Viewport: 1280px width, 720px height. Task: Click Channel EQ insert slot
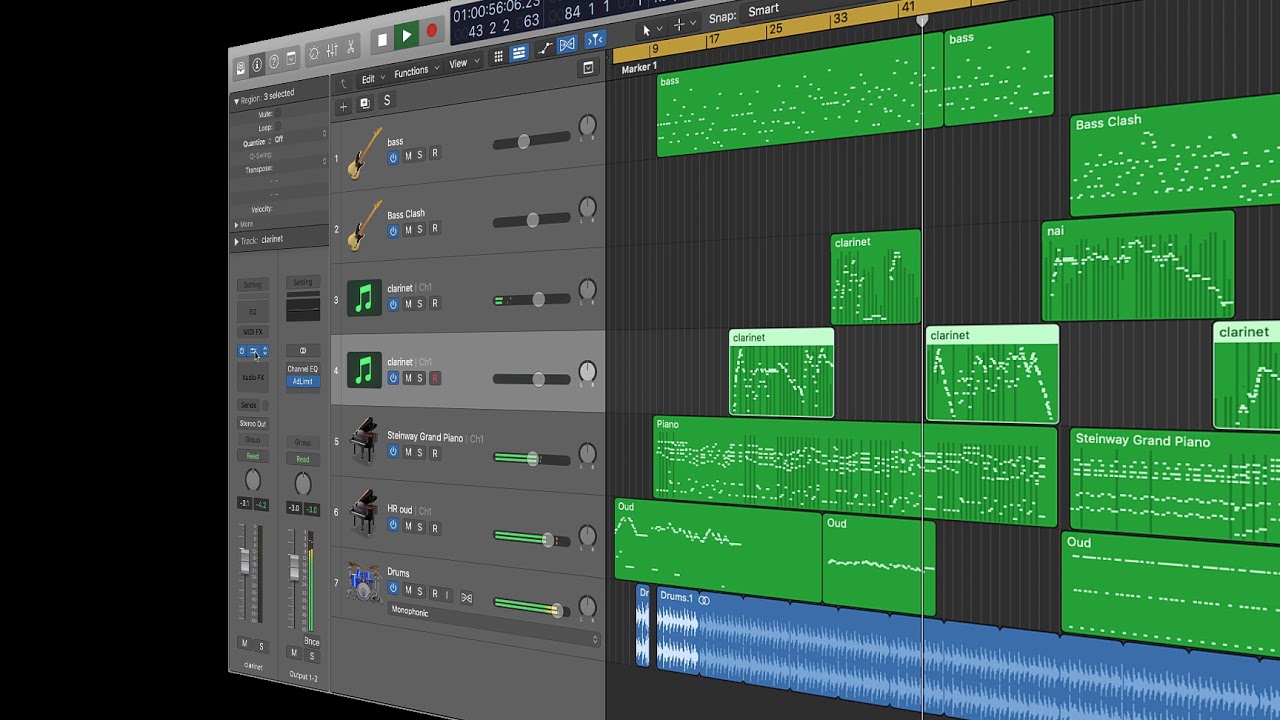click(302, 369)
